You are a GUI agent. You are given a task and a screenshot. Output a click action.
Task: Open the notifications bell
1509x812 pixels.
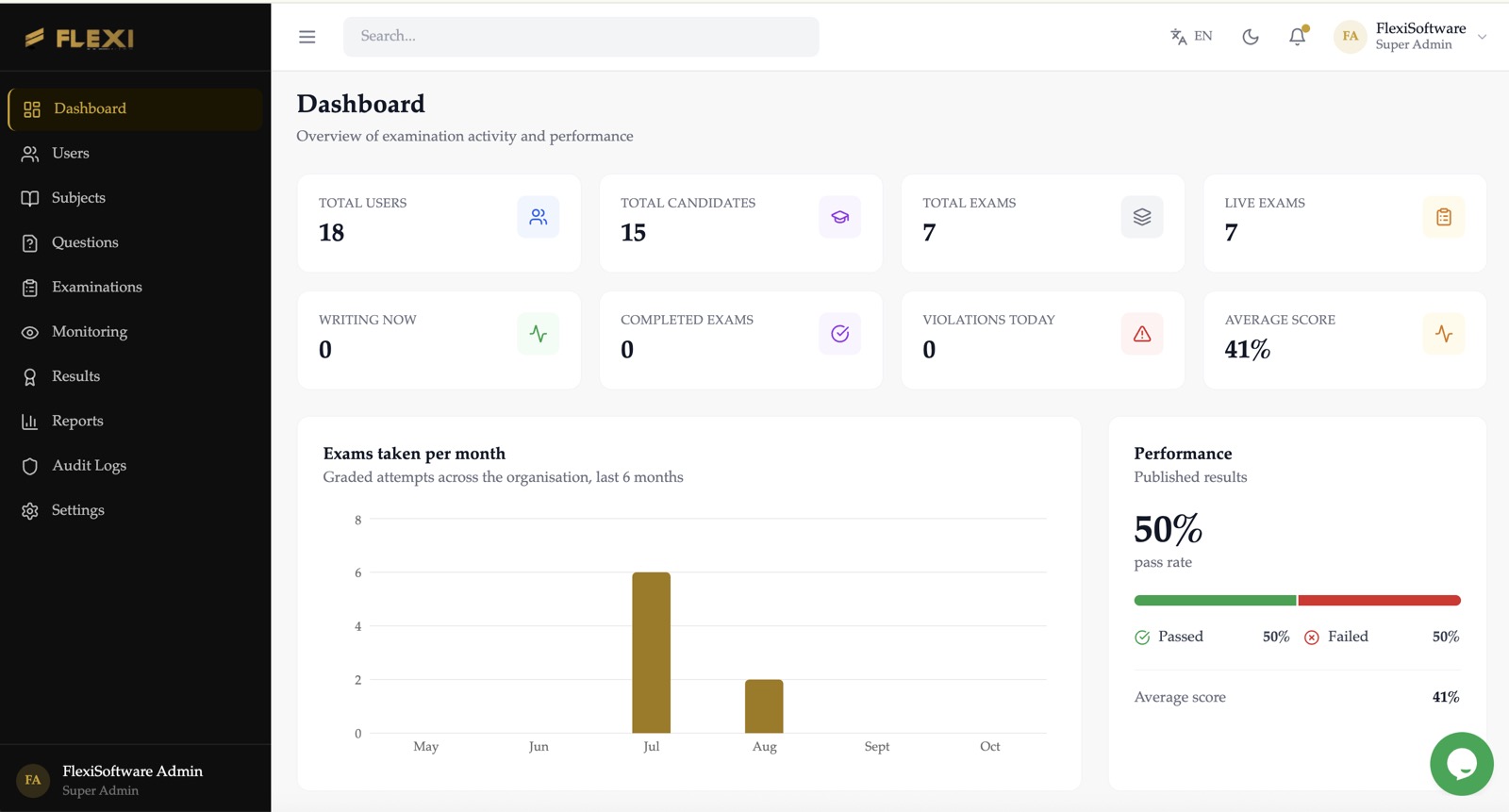pyautogui.click(x=1298, y=37)
